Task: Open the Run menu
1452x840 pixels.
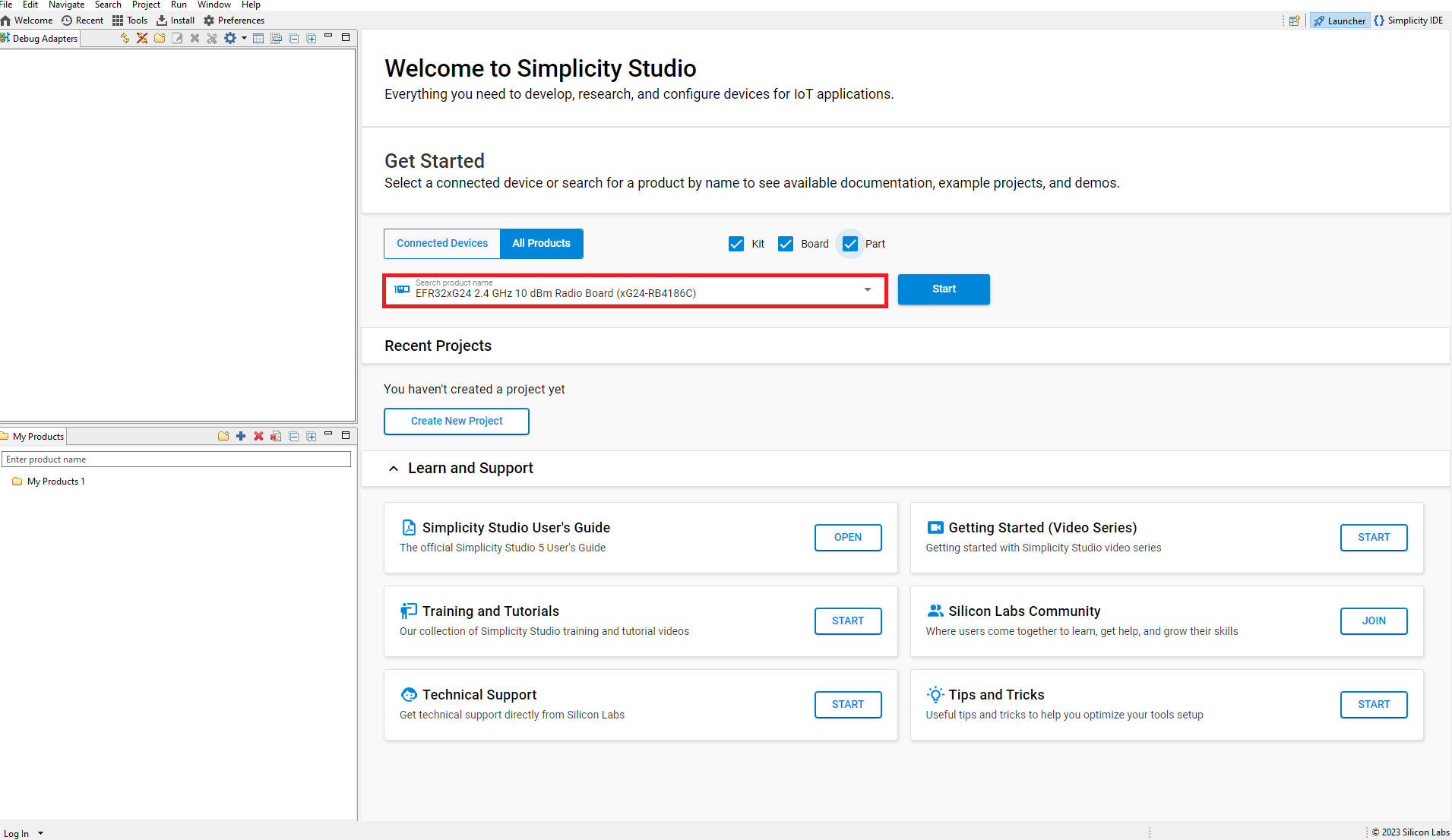Action: click(x=179, y=5)
